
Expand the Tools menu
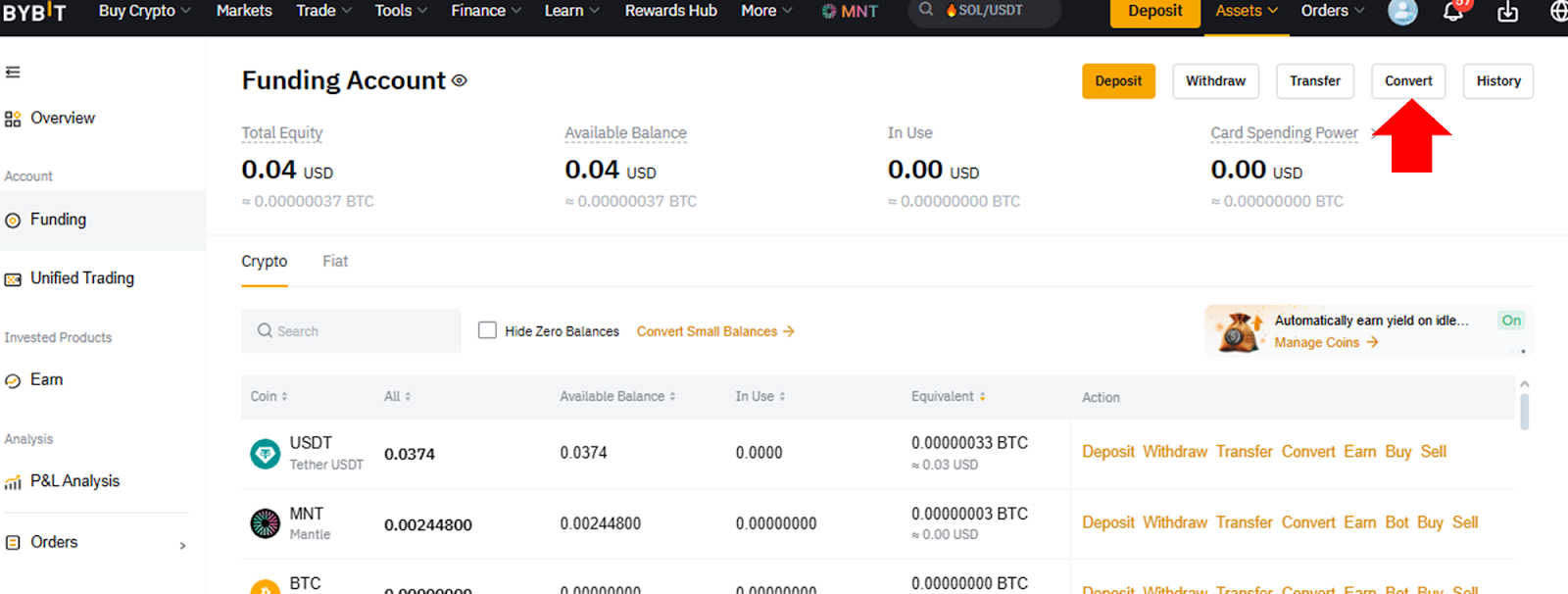pos(401,11)
